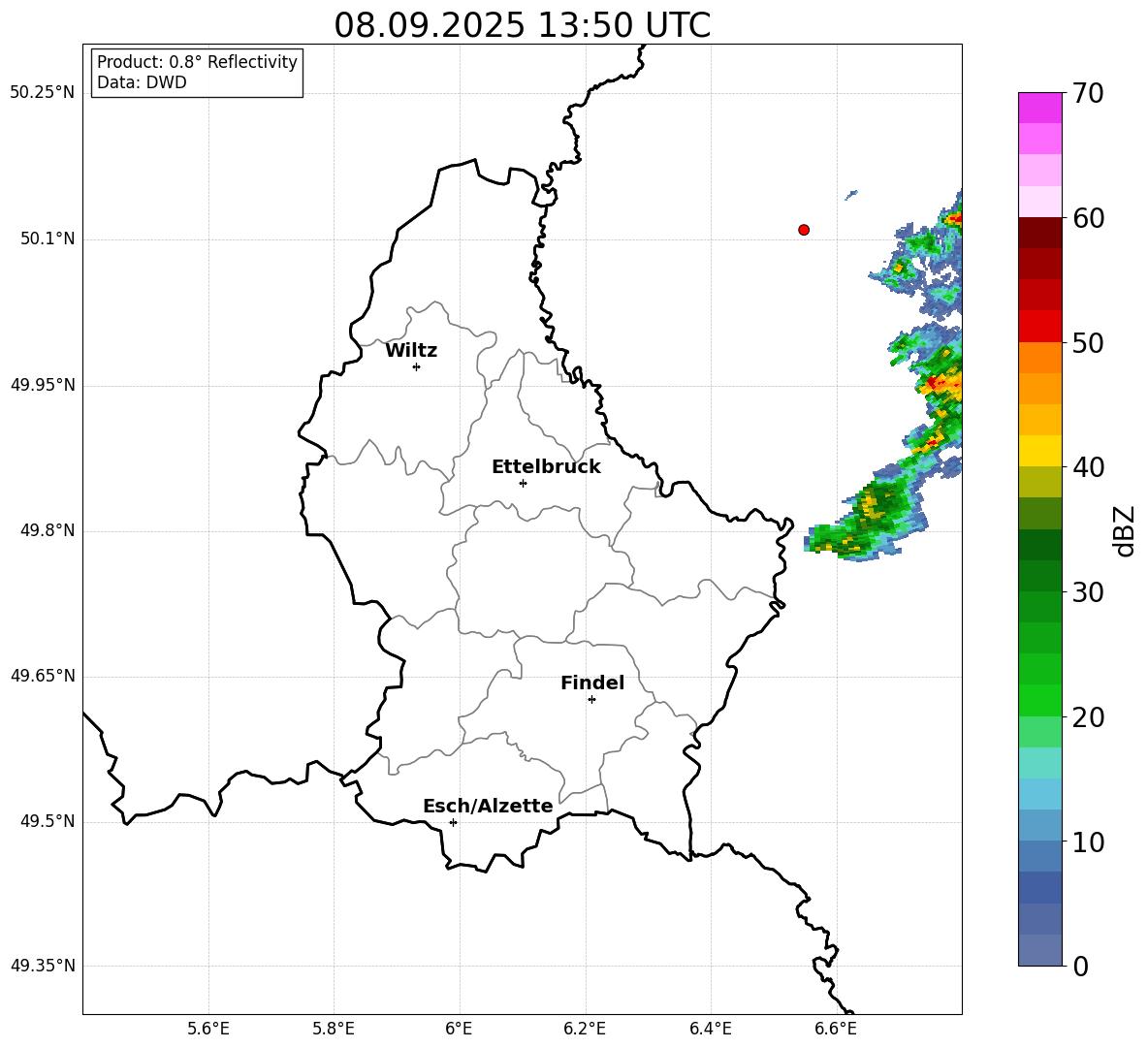Click the 6.6°E longitude label

pyautogui.click(x=836, y=1029)
